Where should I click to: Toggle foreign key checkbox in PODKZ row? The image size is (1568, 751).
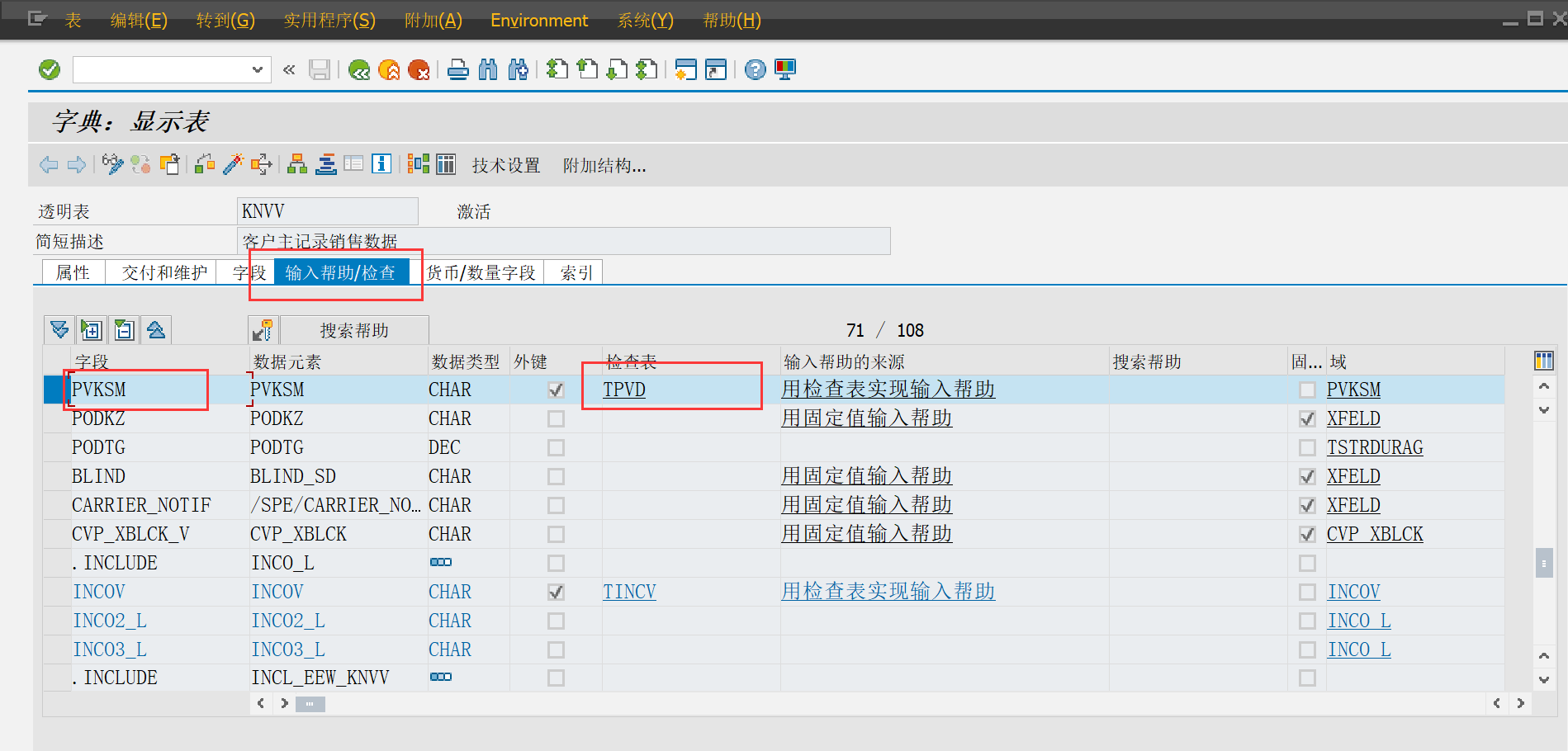click(x=557, y=419)
